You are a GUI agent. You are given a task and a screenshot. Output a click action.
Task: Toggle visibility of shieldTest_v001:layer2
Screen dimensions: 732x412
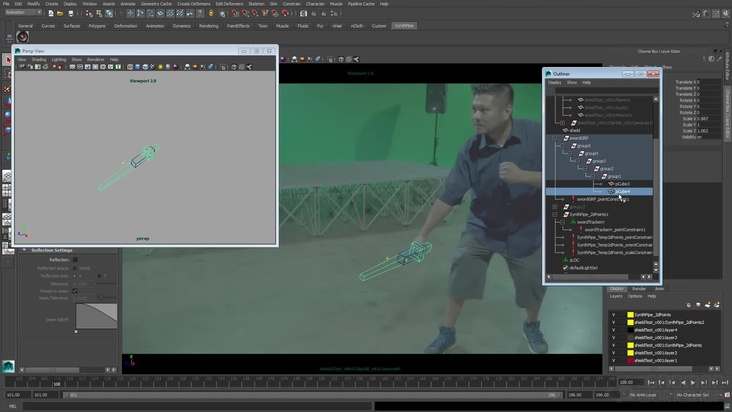point(613,353)
